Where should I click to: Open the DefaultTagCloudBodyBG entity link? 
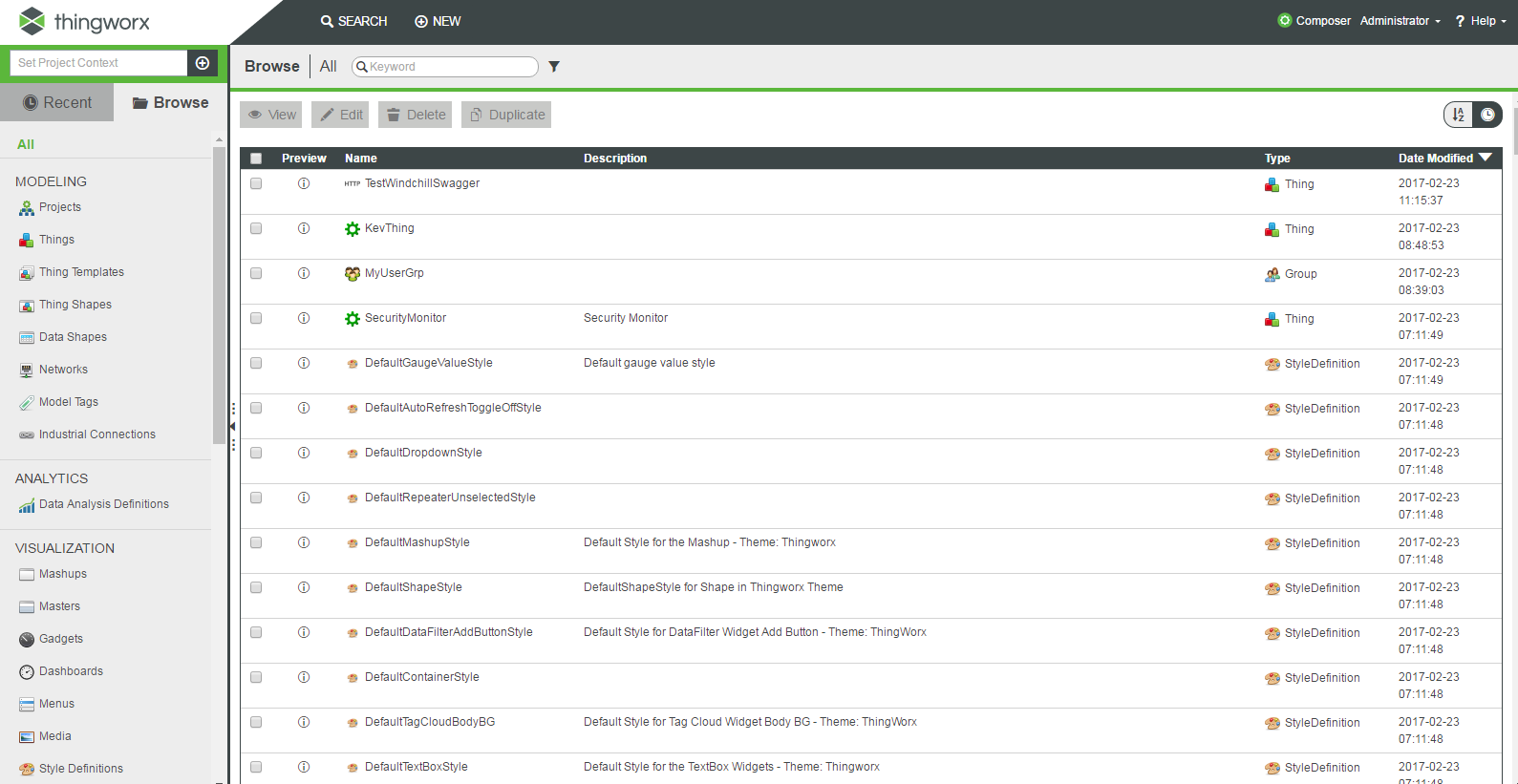click(430, 722)
